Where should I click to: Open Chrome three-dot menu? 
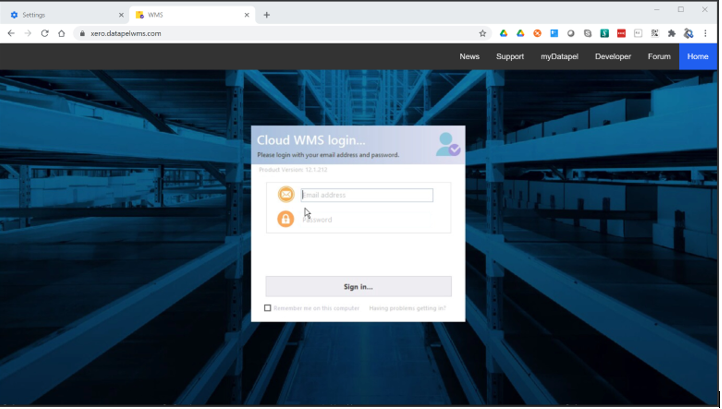[705, 33]
